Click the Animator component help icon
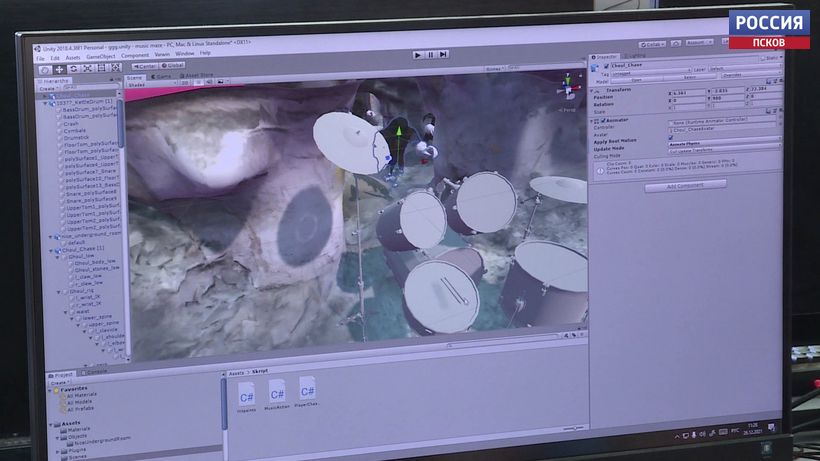Viewport: 820px width, 461px height. pyautogui.click(x=769, y=111)
